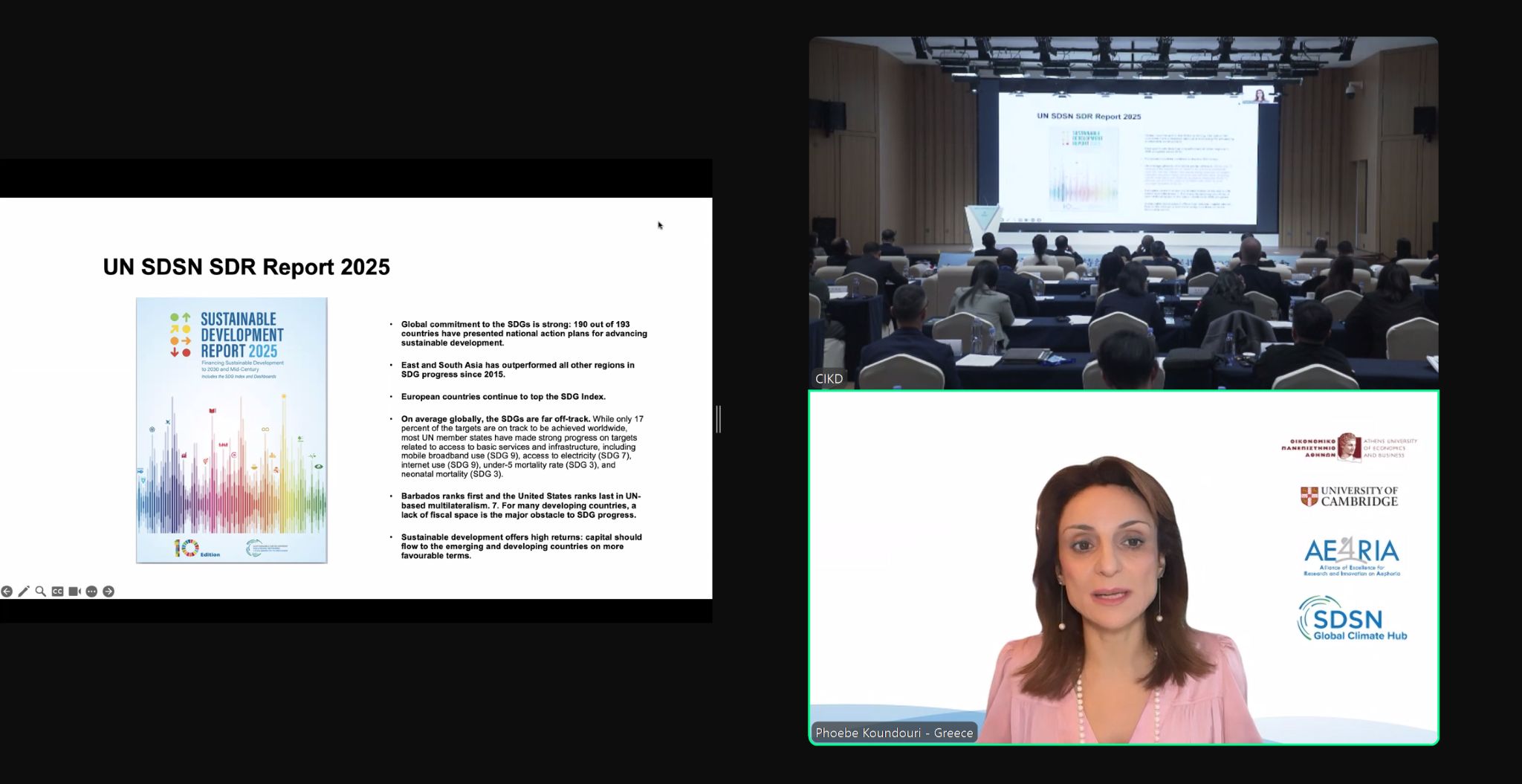Image resolution: width=1522 pixels, height=784 pixels.
Task: Click the Phoebe Koundouri - Greece name label
Action: [893, 733]
